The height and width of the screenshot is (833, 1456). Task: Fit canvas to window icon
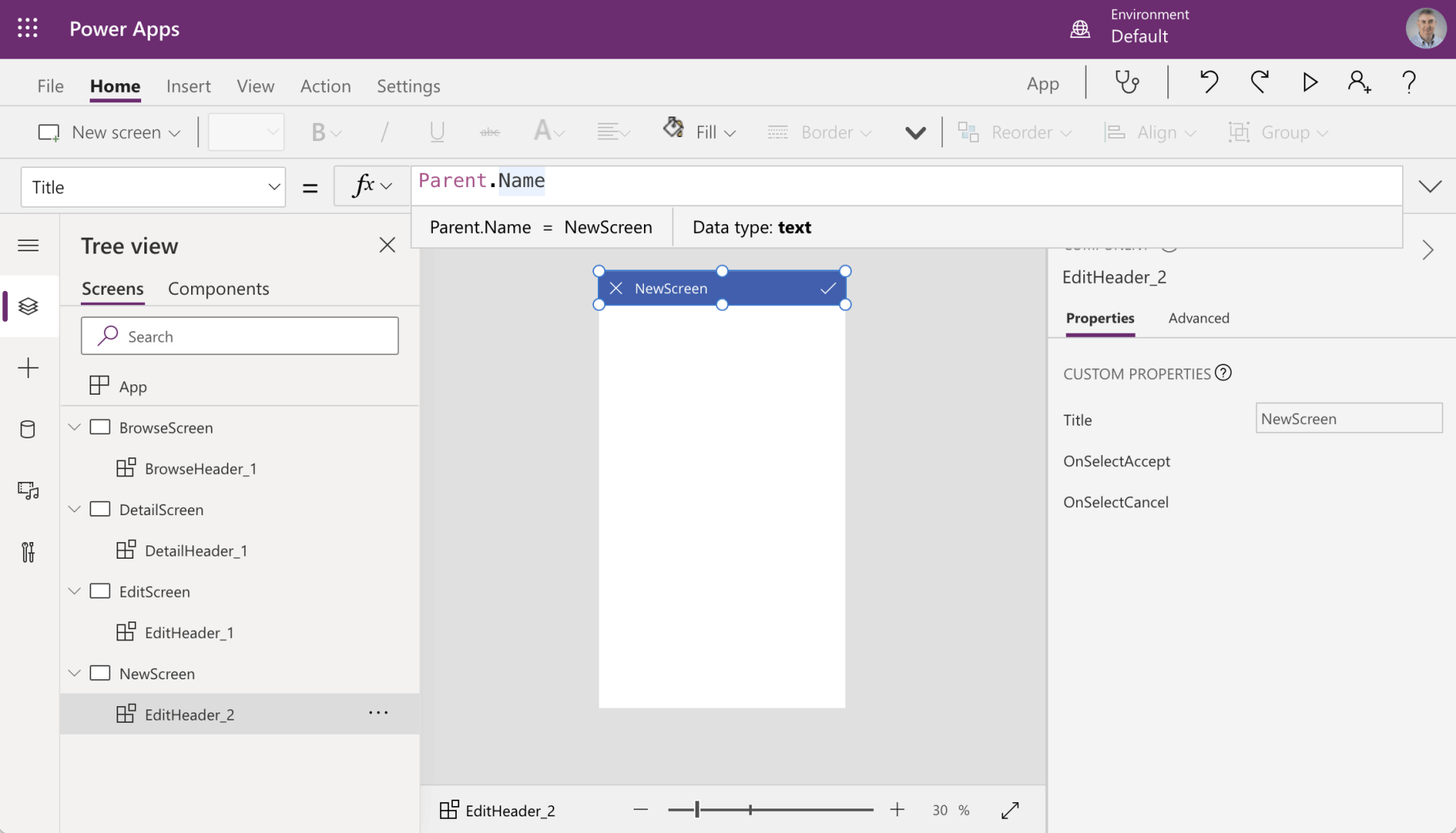point(1010,810)
